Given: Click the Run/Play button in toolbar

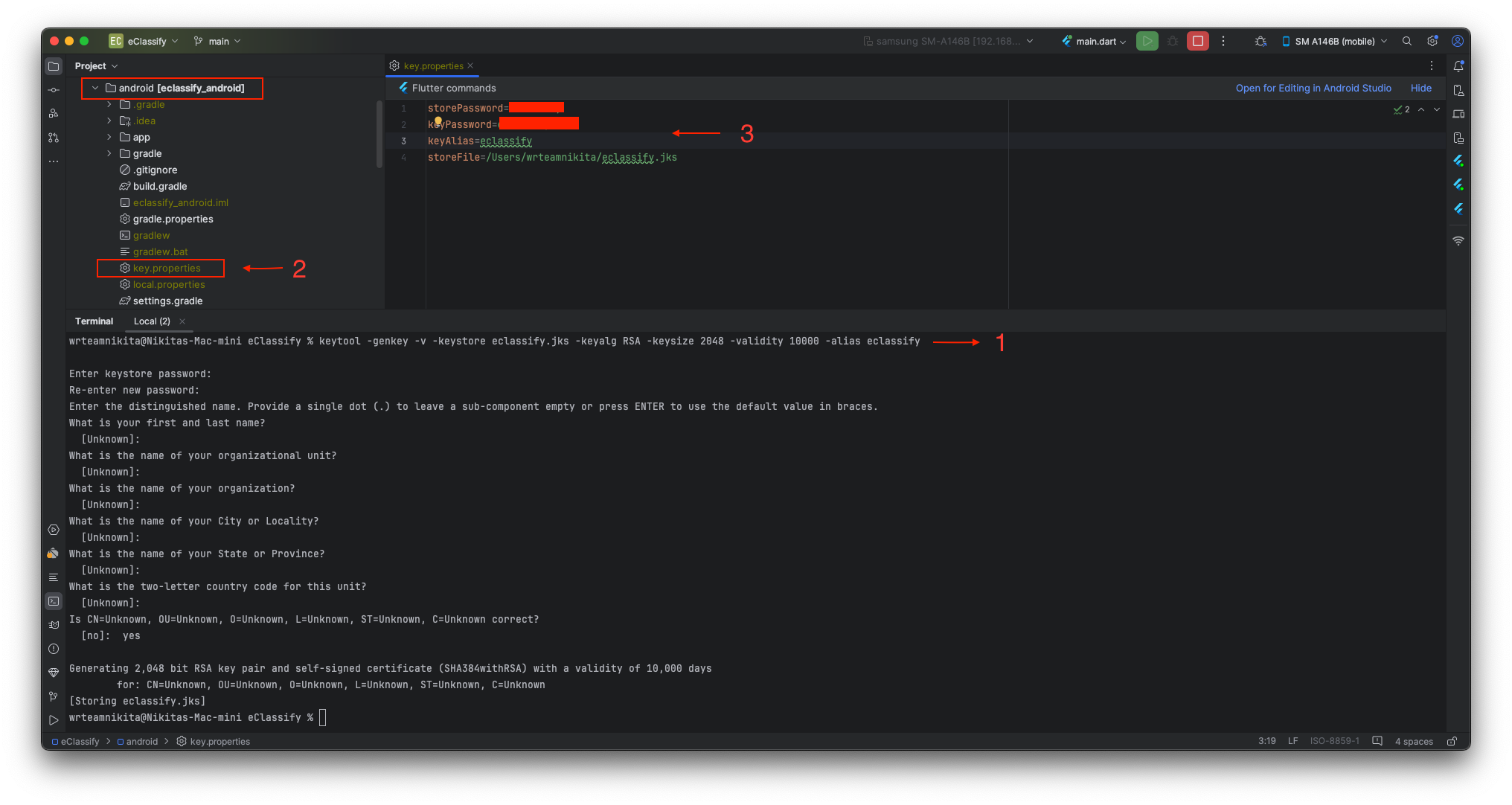Looking at the screenshot, I should point(1147,41).
